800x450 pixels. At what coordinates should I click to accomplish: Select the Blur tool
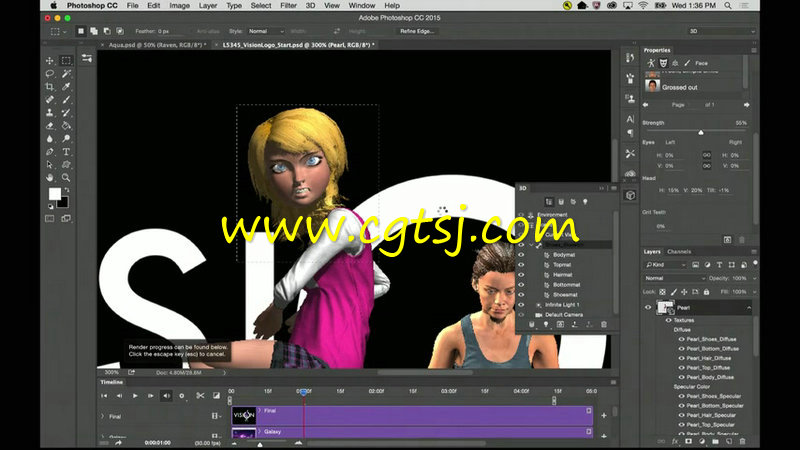[49, 139]
